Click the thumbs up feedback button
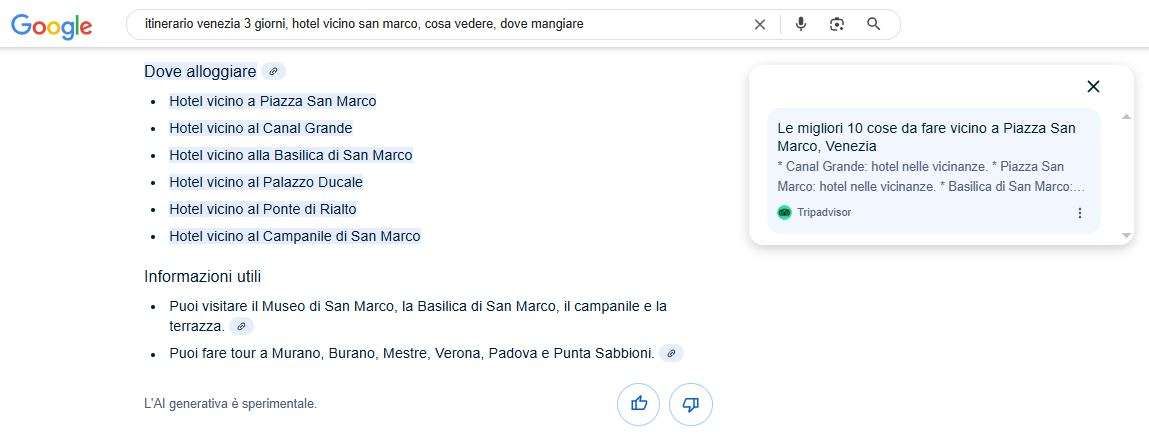The image size is (1149, 440). [638, 404]
